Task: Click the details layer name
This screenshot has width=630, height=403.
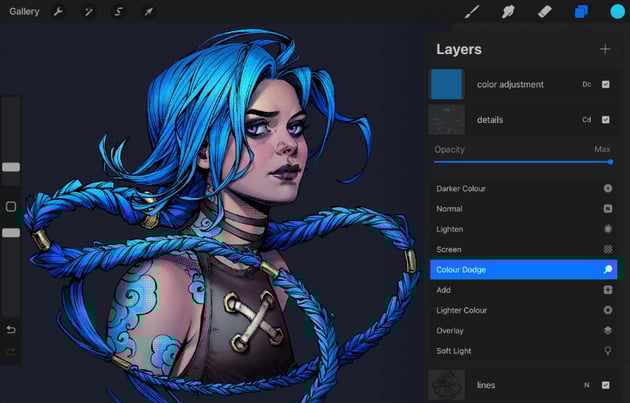Action: coord(490,120)
